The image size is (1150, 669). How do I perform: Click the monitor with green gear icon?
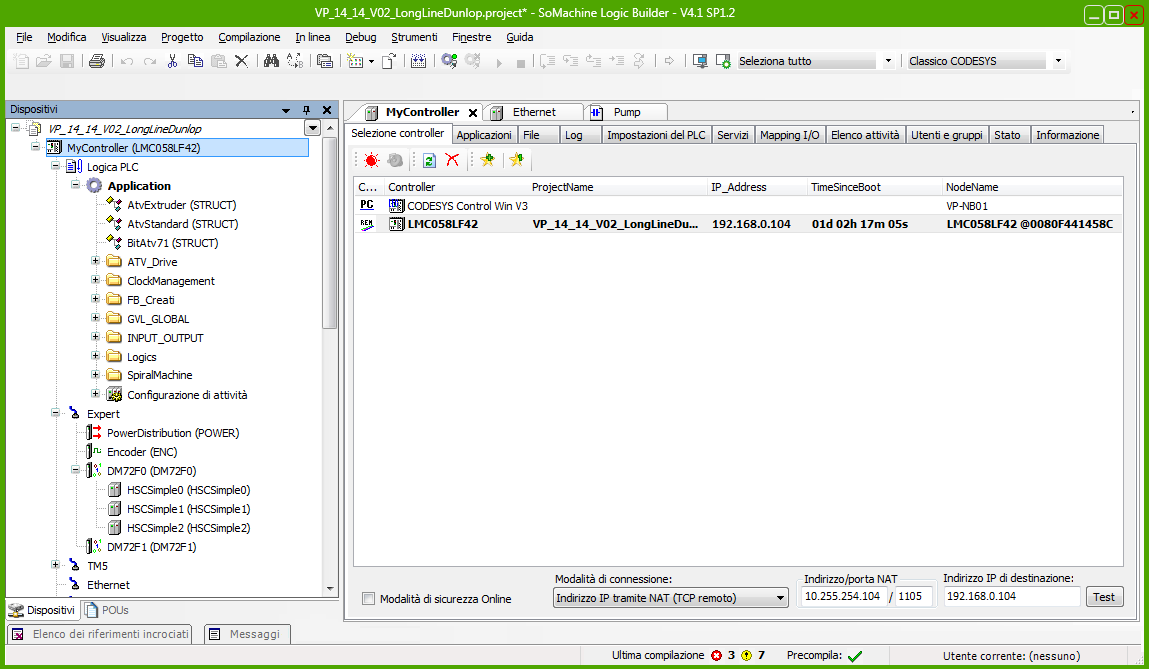(x=723, y=62)
